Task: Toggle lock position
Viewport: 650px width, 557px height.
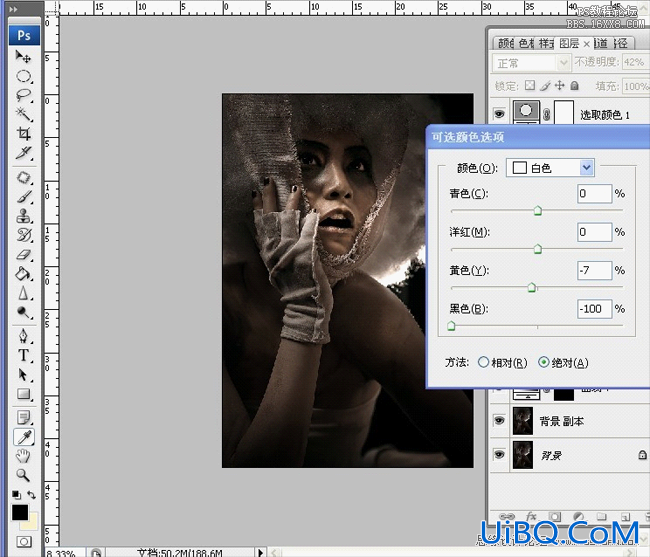Action: pyautogui.click(x=560, y=85)
